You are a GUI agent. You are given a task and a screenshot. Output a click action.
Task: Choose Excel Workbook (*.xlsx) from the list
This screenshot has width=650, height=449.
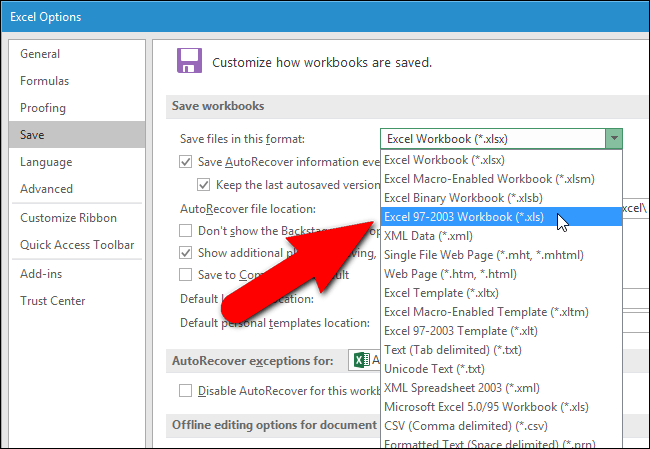501,160
